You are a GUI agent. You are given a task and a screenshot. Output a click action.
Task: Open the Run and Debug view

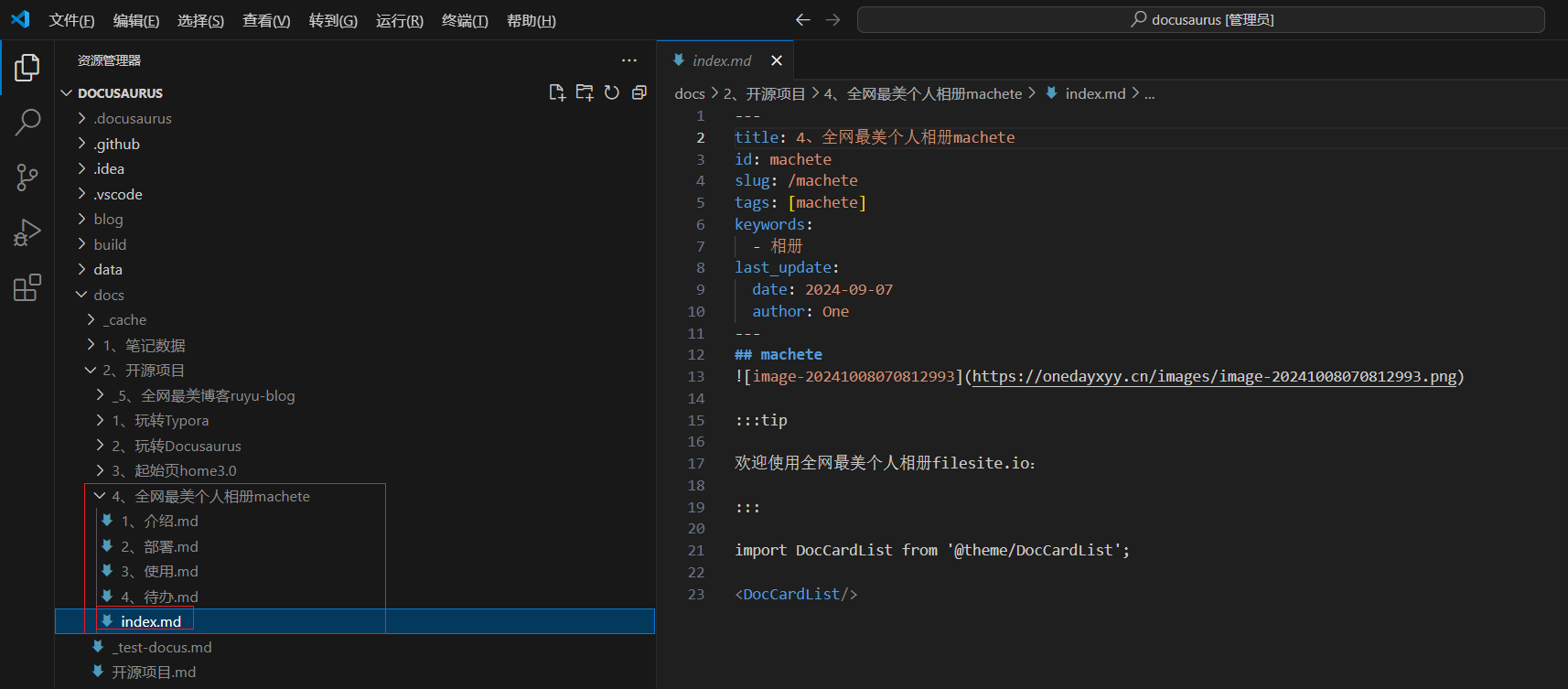pyautogui.click(x=27, y=232)
